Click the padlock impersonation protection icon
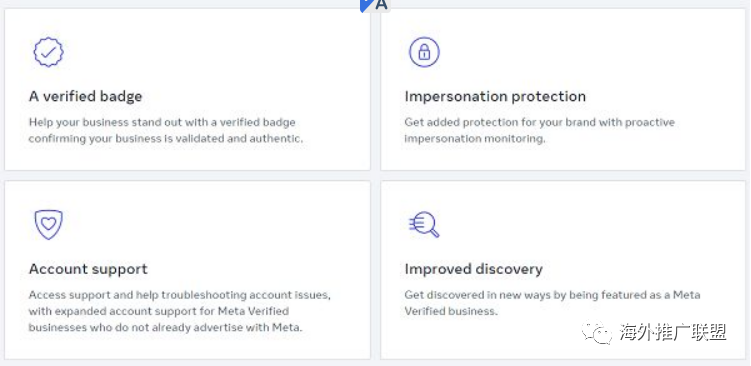Viewport: 751px width, 366px height. 424,52
